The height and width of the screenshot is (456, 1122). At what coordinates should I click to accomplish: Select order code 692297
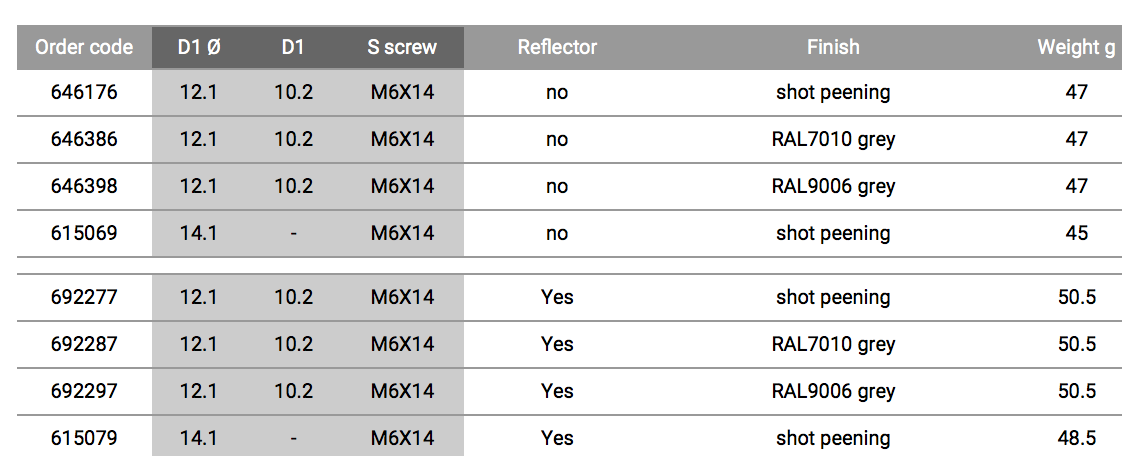coord(84,392)
